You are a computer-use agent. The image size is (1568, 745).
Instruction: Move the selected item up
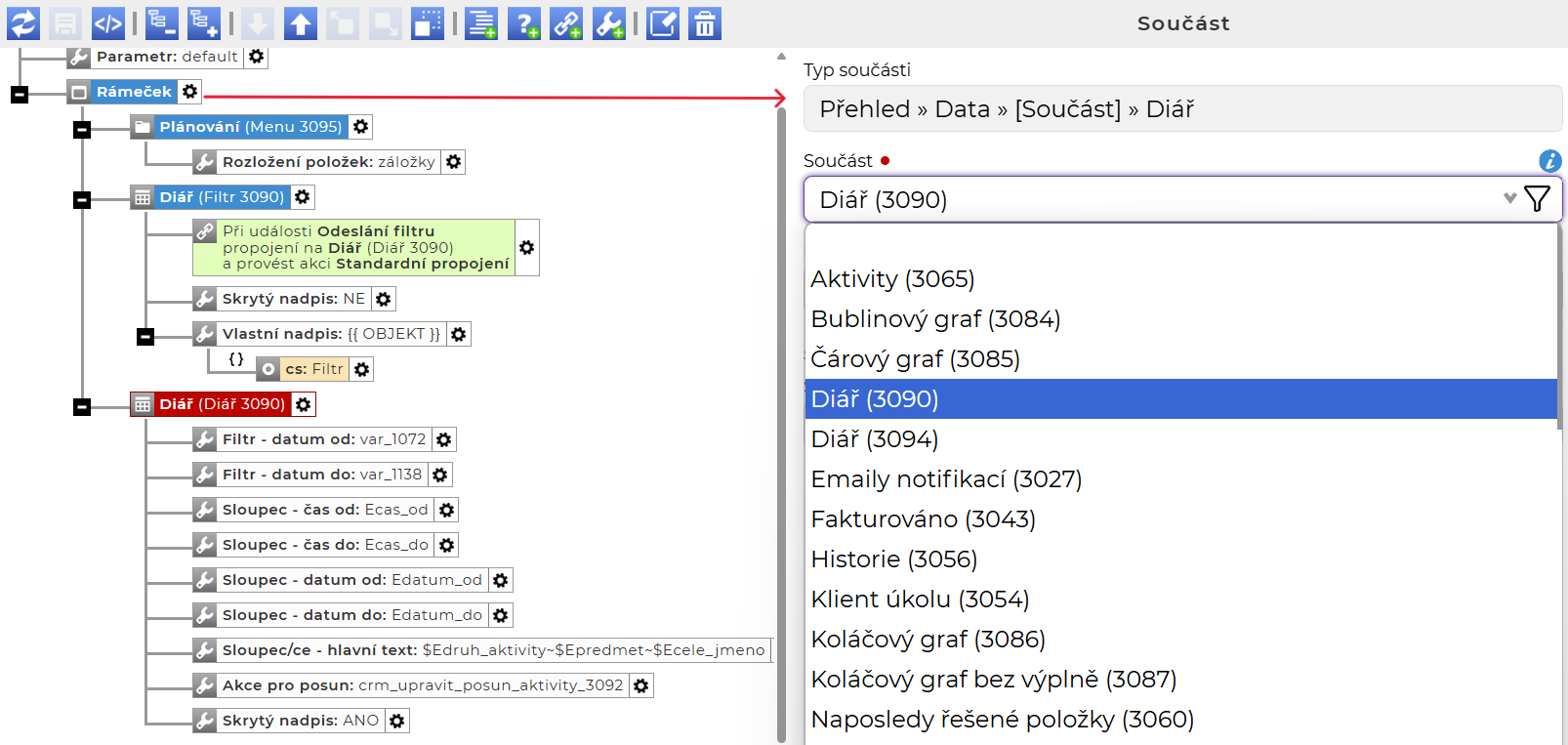(301, 23)
